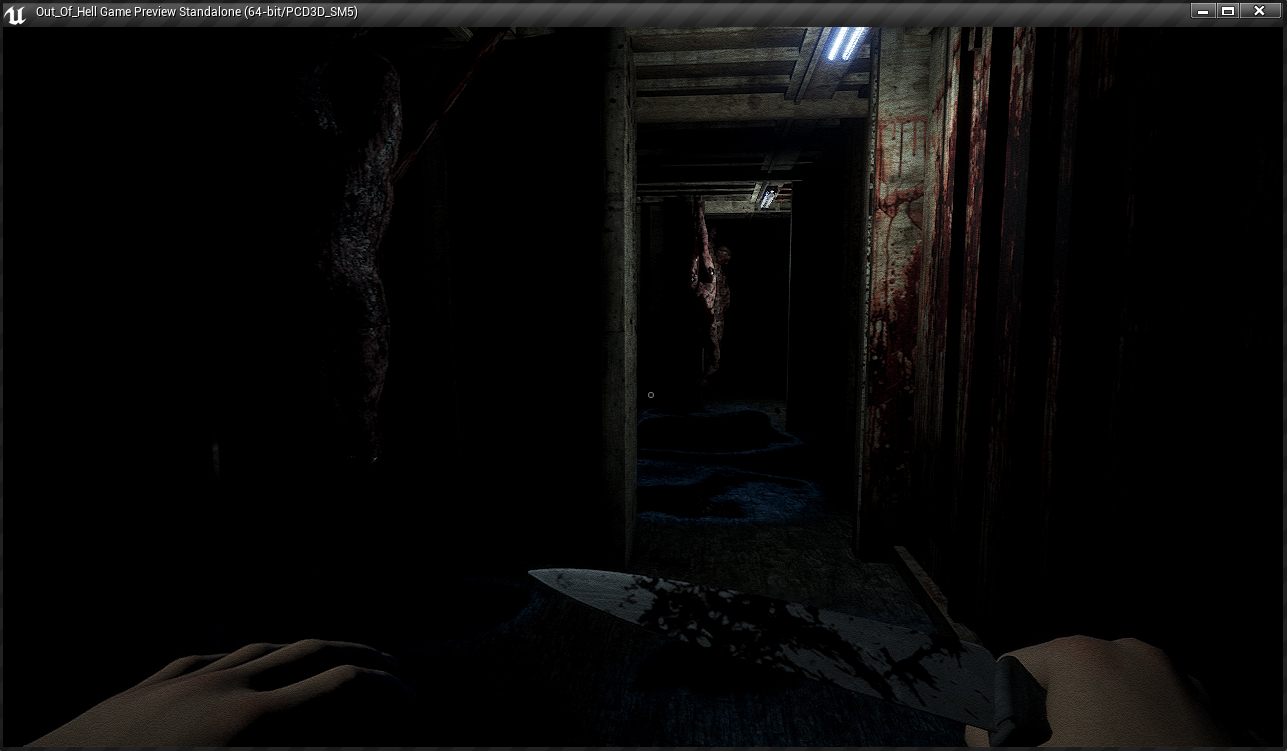1287x751 pixels.
Task: Click the hanging carcass in the corridor
Action: 710,290
